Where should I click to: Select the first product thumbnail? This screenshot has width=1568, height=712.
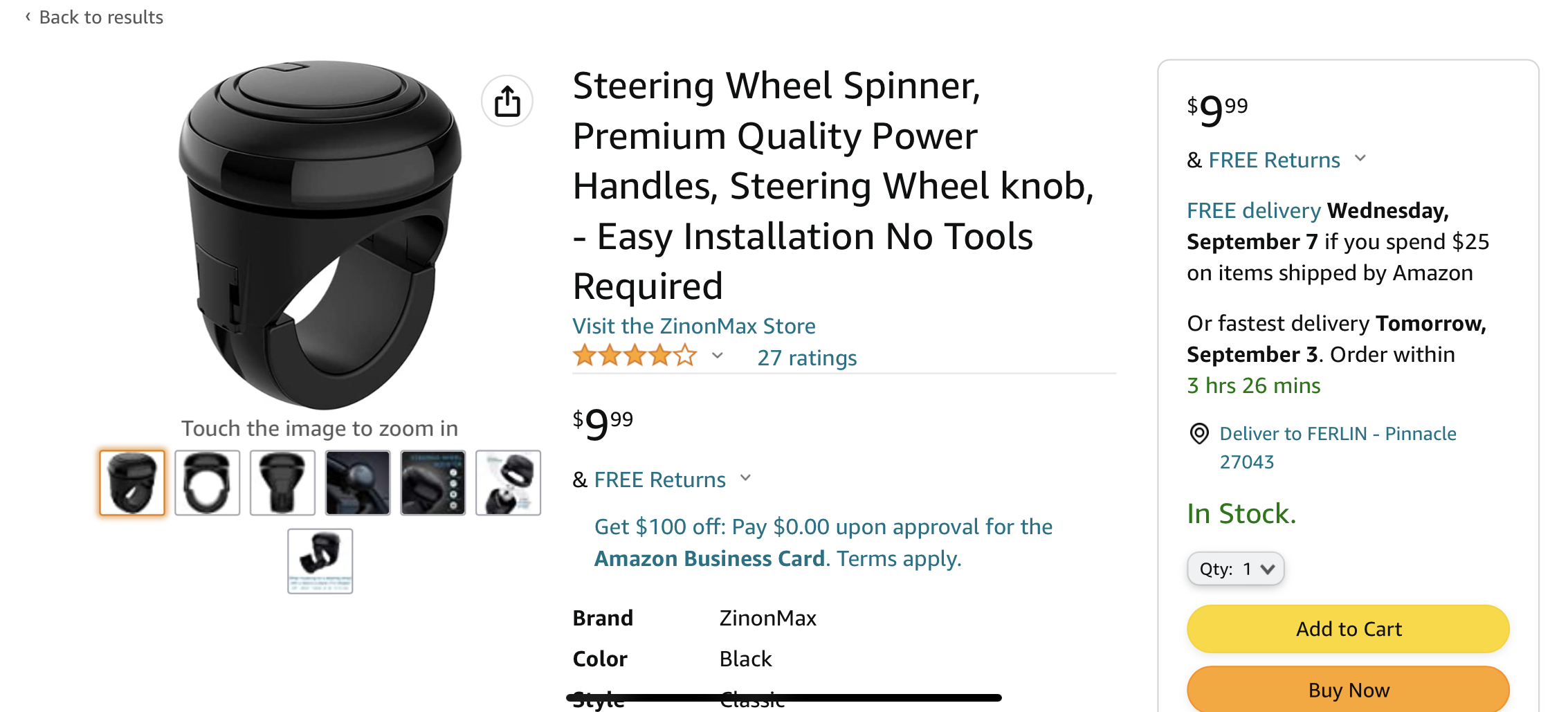click(x=132, y=483)
